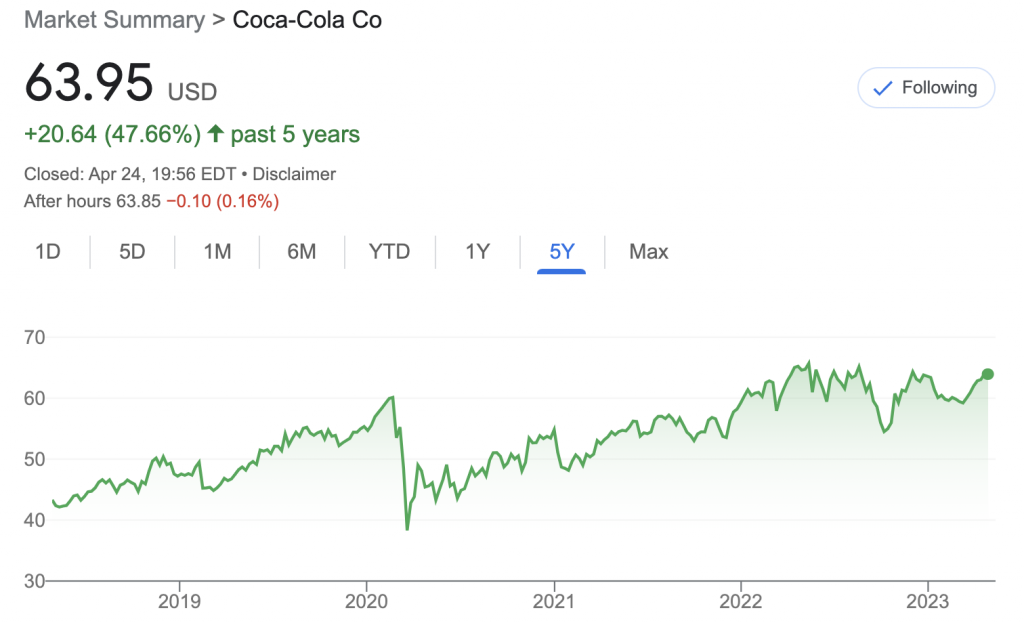Click the 2021 label on the x-axis
The height and width of the screenshot is (623, 1024).
pyautogui.click(x=553, y=601)
